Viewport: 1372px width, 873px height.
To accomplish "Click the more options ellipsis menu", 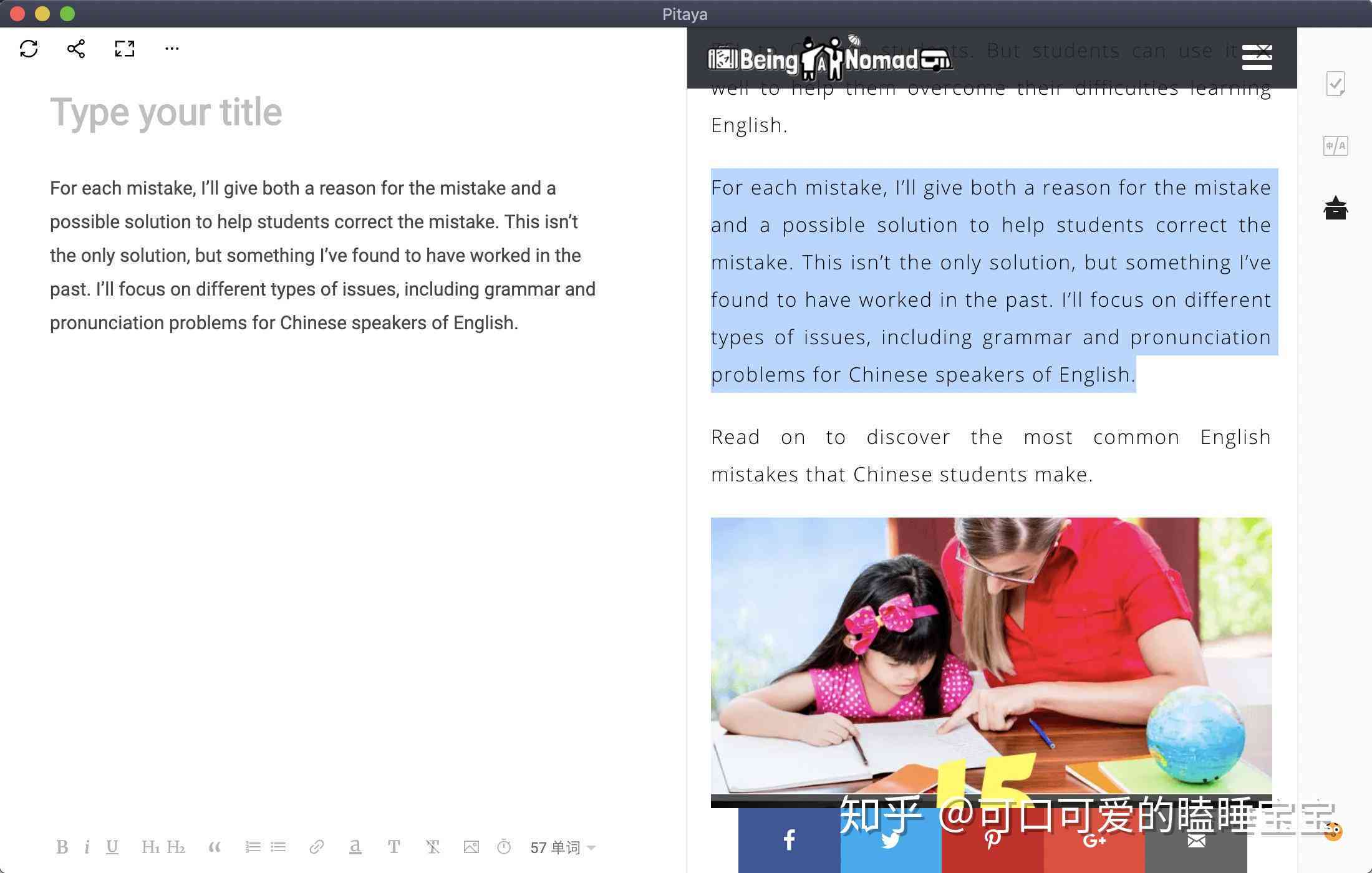I will point(170,48).
